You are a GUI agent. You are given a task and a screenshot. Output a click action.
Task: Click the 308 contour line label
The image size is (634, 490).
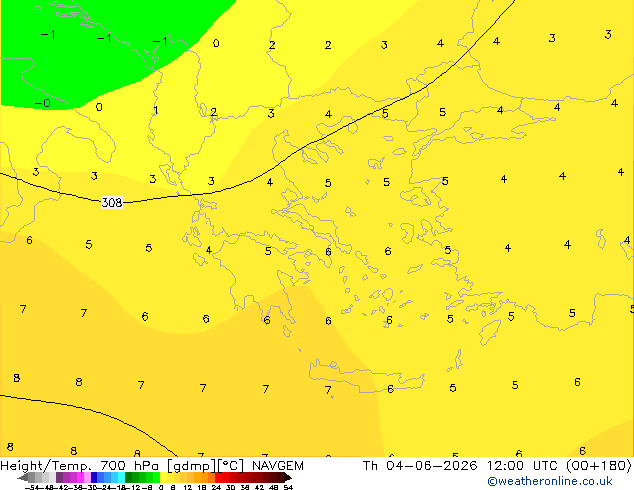point(112,202)
